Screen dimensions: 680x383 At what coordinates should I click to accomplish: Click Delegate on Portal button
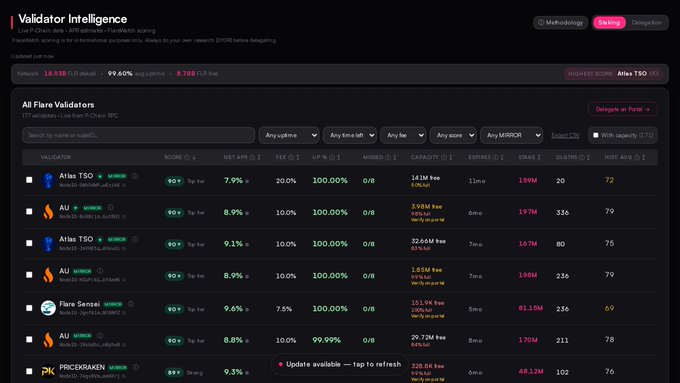click(622, 109)
